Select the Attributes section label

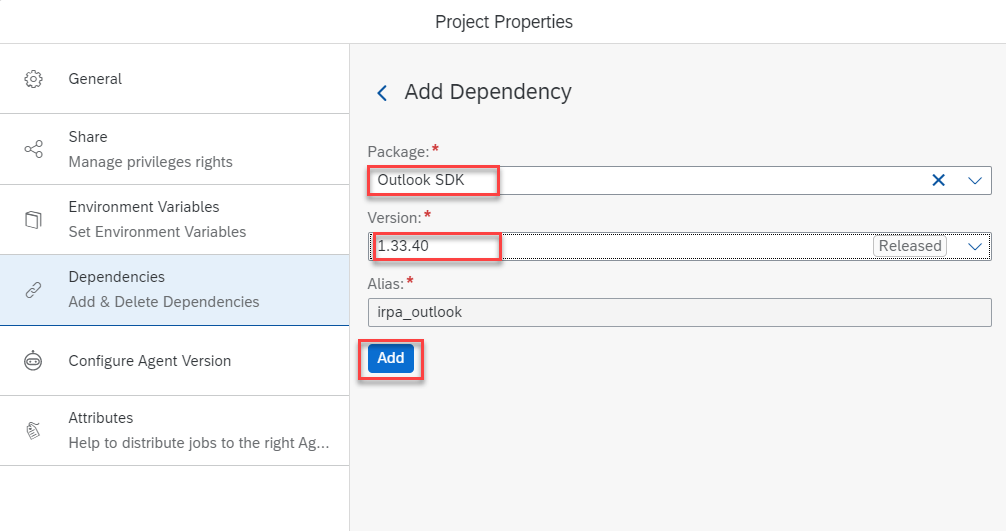click(100, 418)
